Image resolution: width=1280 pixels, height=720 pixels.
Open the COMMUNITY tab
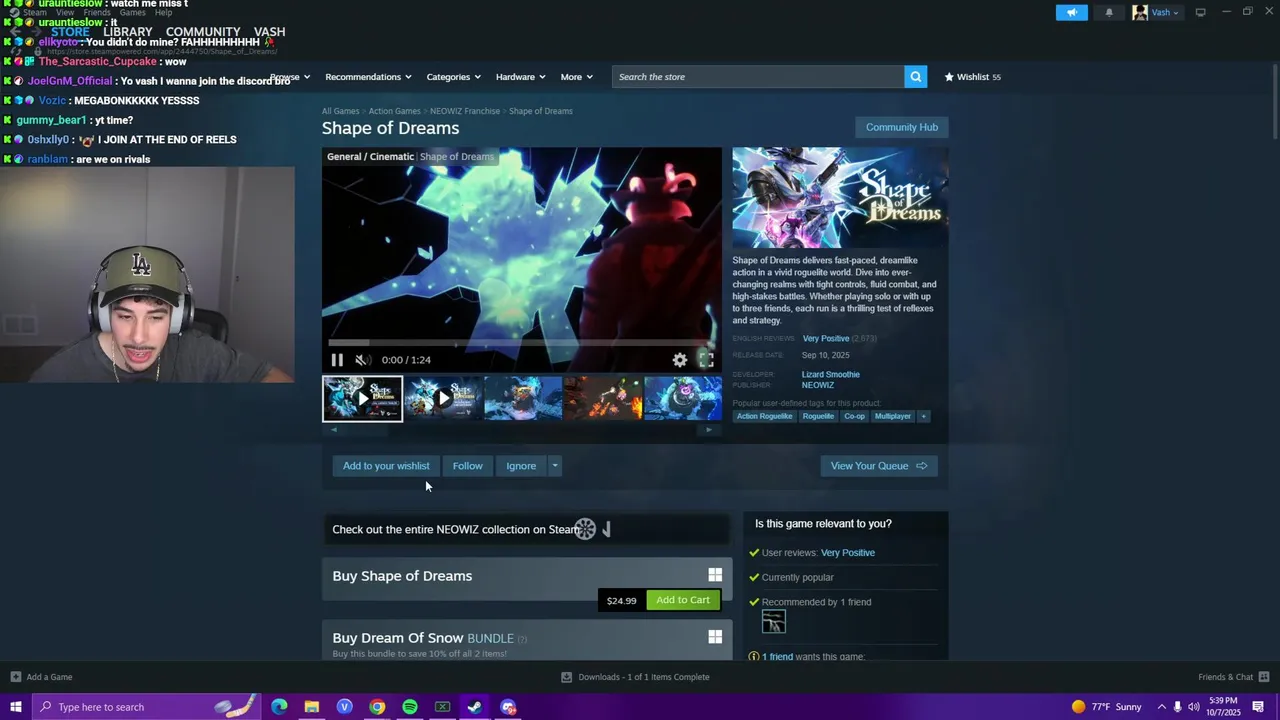click(x=203, y=32)
